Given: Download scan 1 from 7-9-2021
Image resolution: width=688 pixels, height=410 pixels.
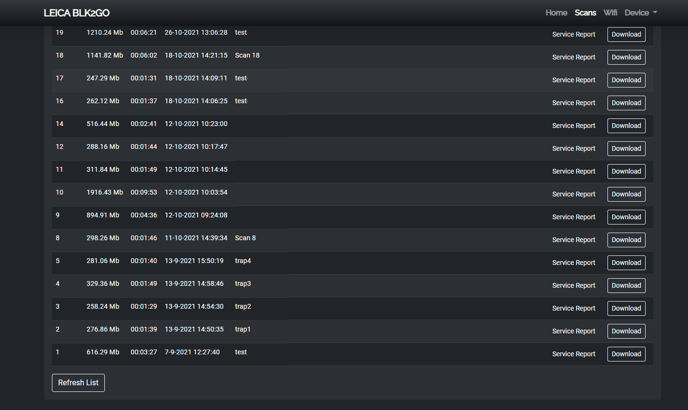Looking at the screenshot, I should coord(626,354).
